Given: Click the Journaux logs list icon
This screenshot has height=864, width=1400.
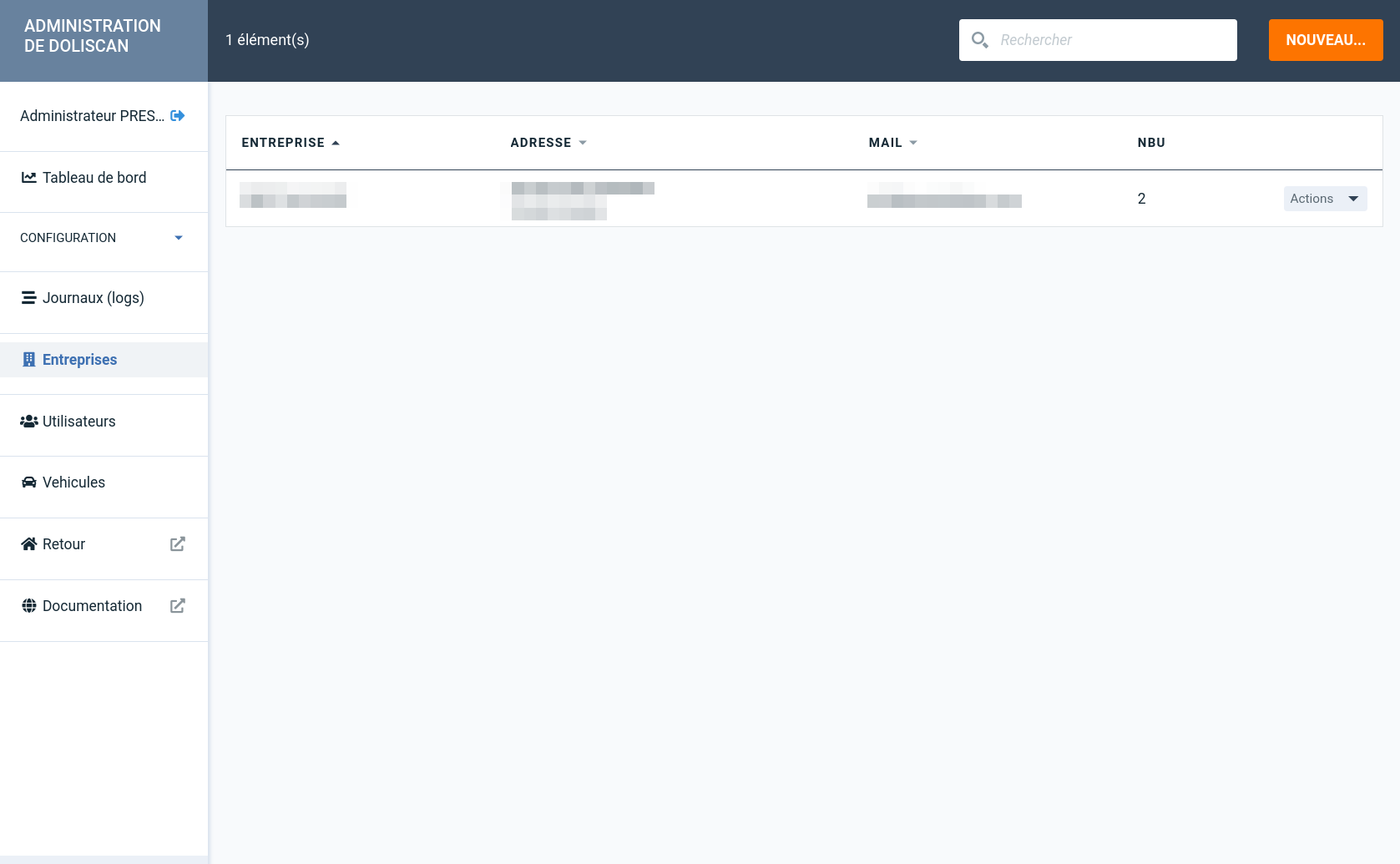Looking at the screenshot, I should pyautogui.click(x=29, y=298).
